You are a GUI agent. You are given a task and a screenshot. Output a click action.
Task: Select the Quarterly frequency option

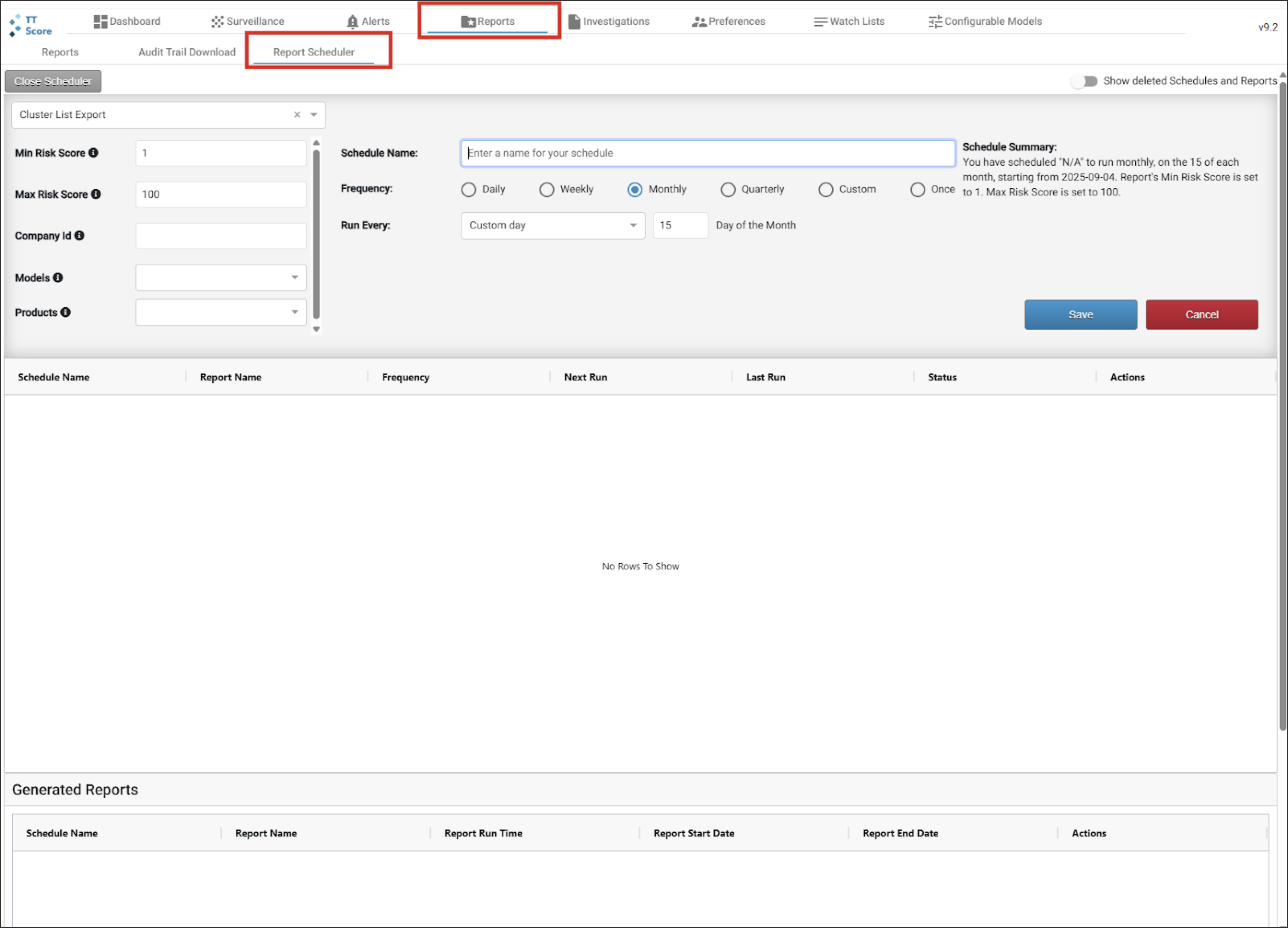click(x=728, y=189)
